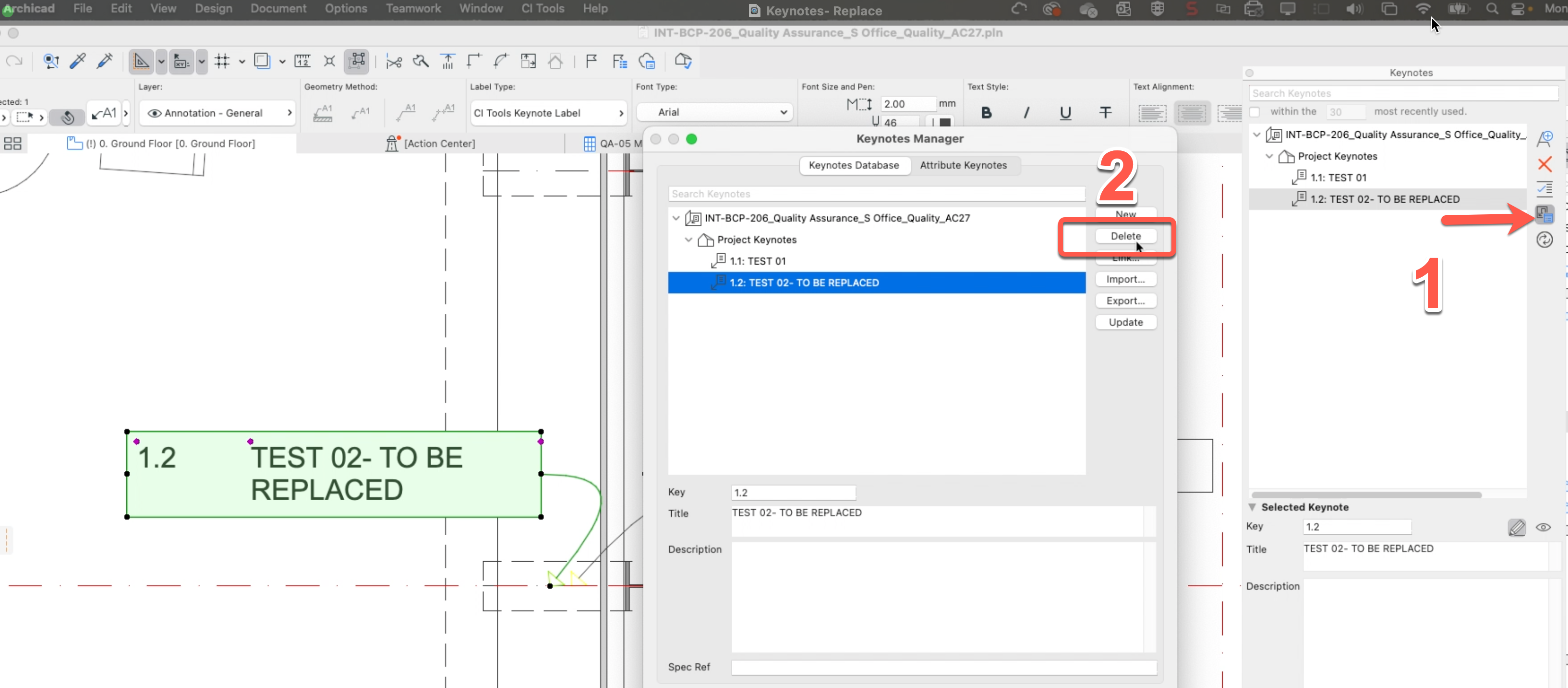Click the Spec Ref input field
The width and height of the screenshot is (1568, 688).
[943, 667]
